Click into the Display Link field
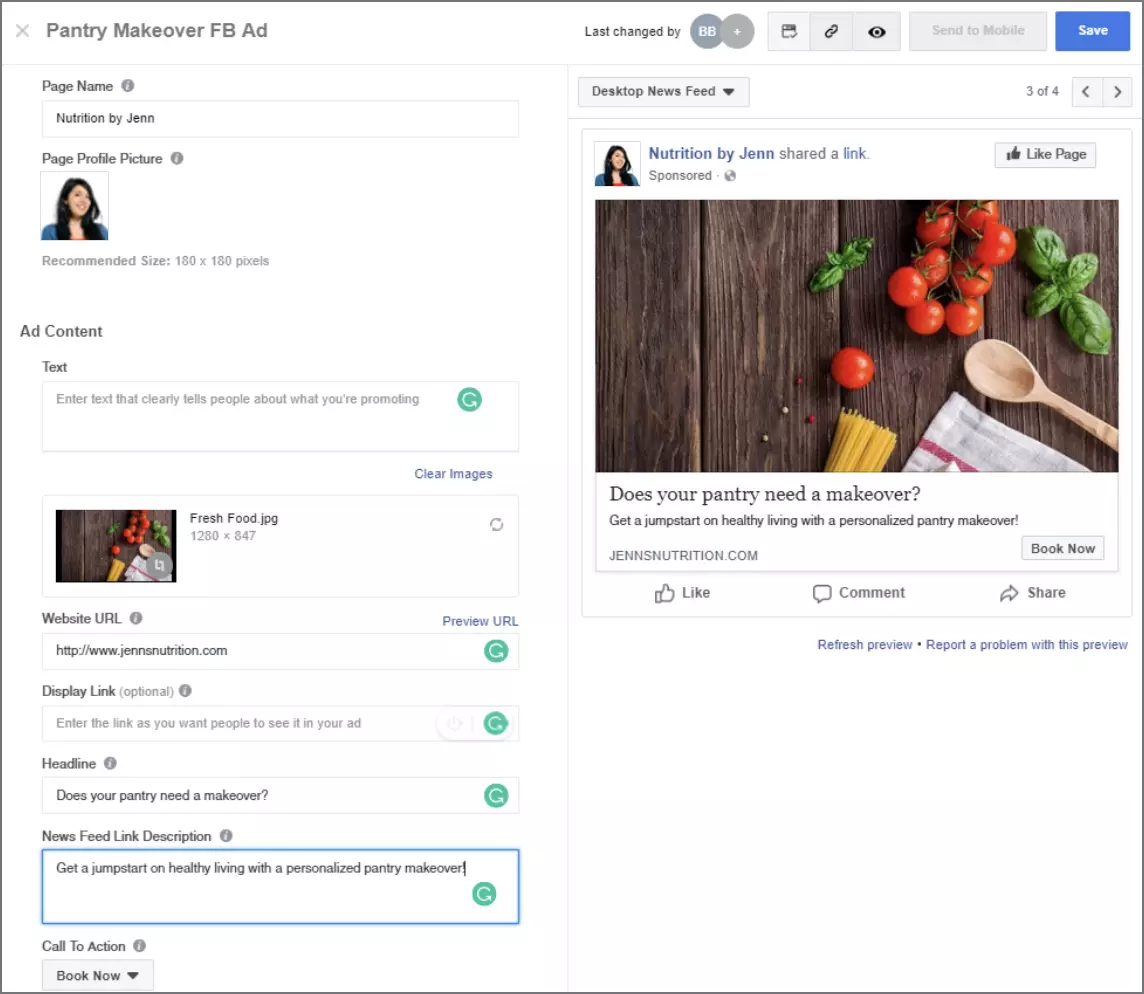The height and width of the screenshot is (994, 1144). point(280,723)
